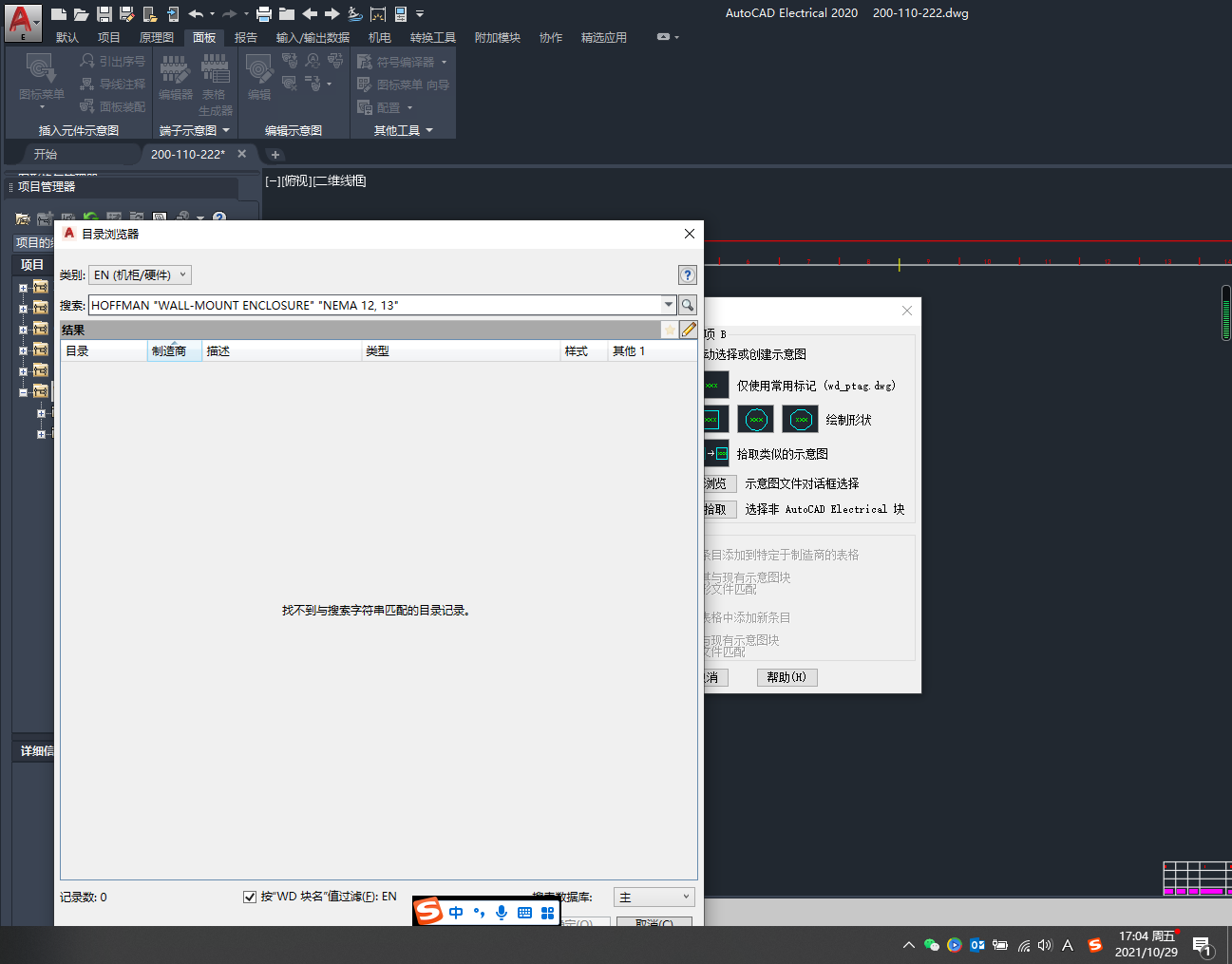Click the help question mark in catalog browser
This screenshot has height=964, width=1232.
coord(688,275)
